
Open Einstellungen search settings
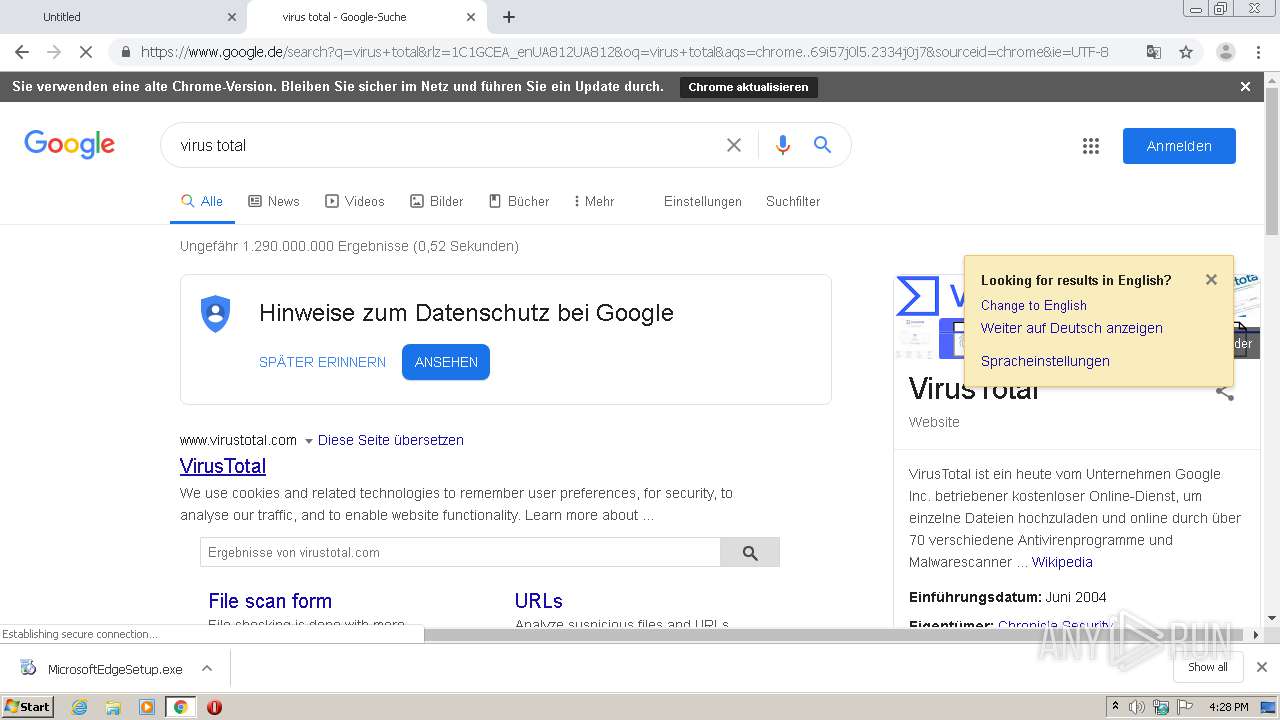pos(703,201)
